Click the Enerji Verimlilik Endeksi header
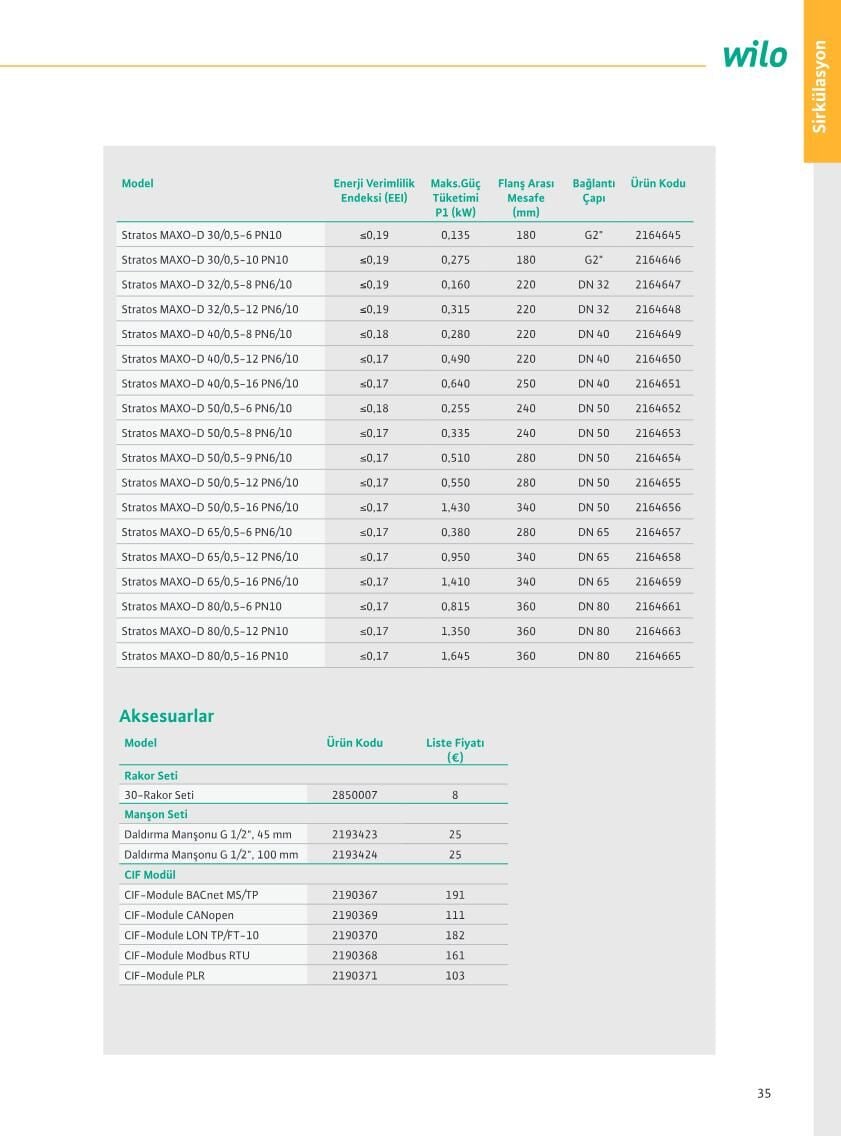Viewport: 841px width, 1136px height. point(374,191)
